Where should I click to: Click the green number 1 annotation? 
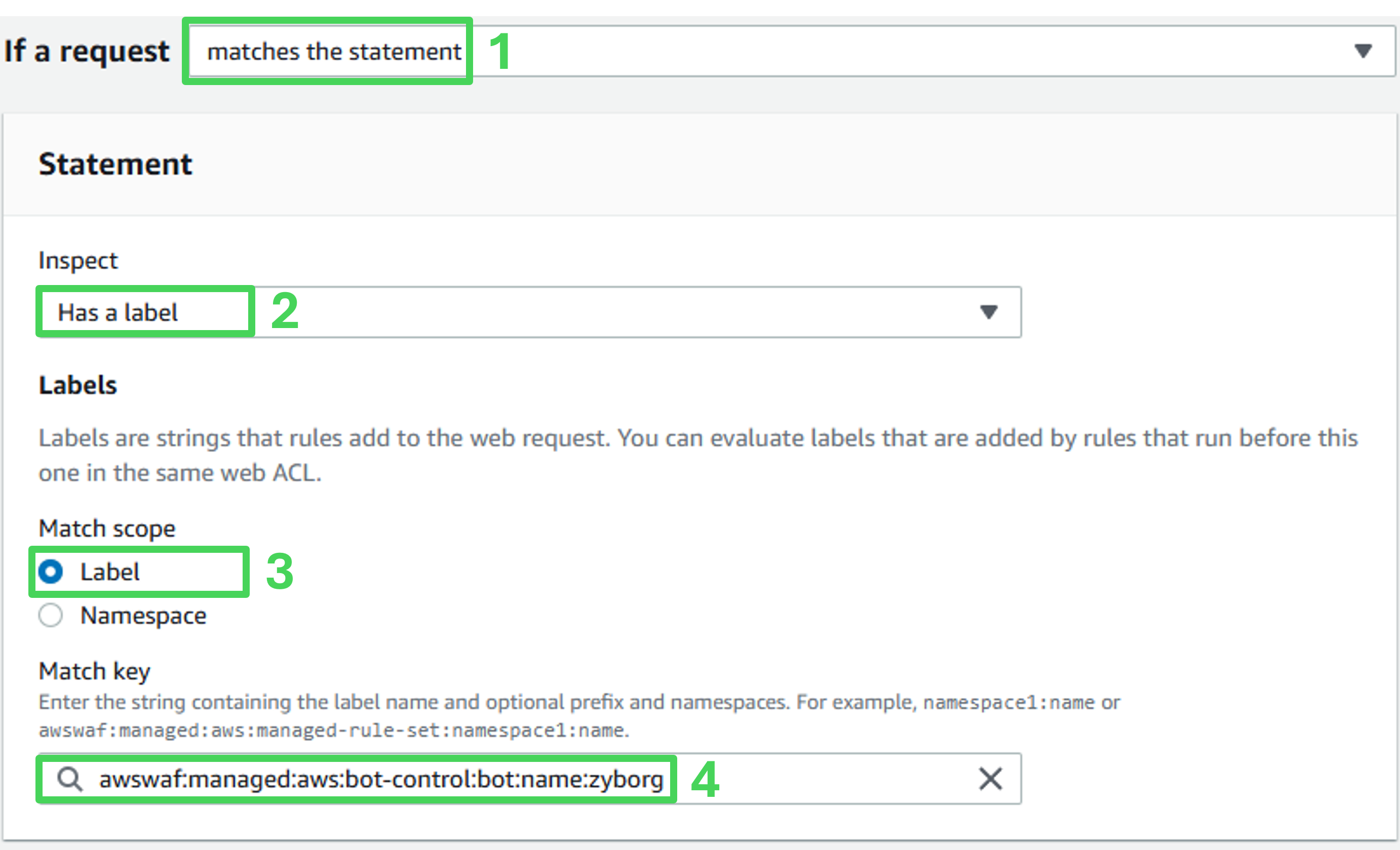pyautogui.click(x=499, y=52)
